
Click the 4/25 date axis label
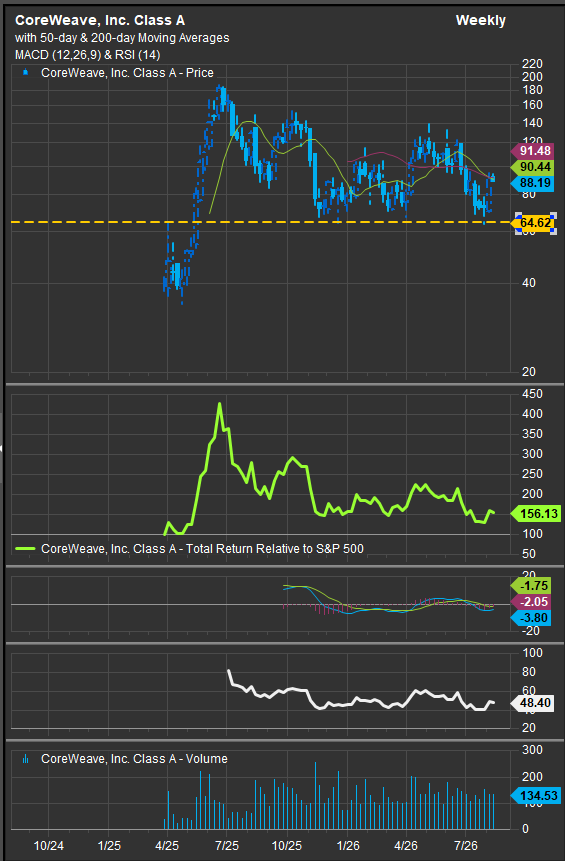coord(167,846)
